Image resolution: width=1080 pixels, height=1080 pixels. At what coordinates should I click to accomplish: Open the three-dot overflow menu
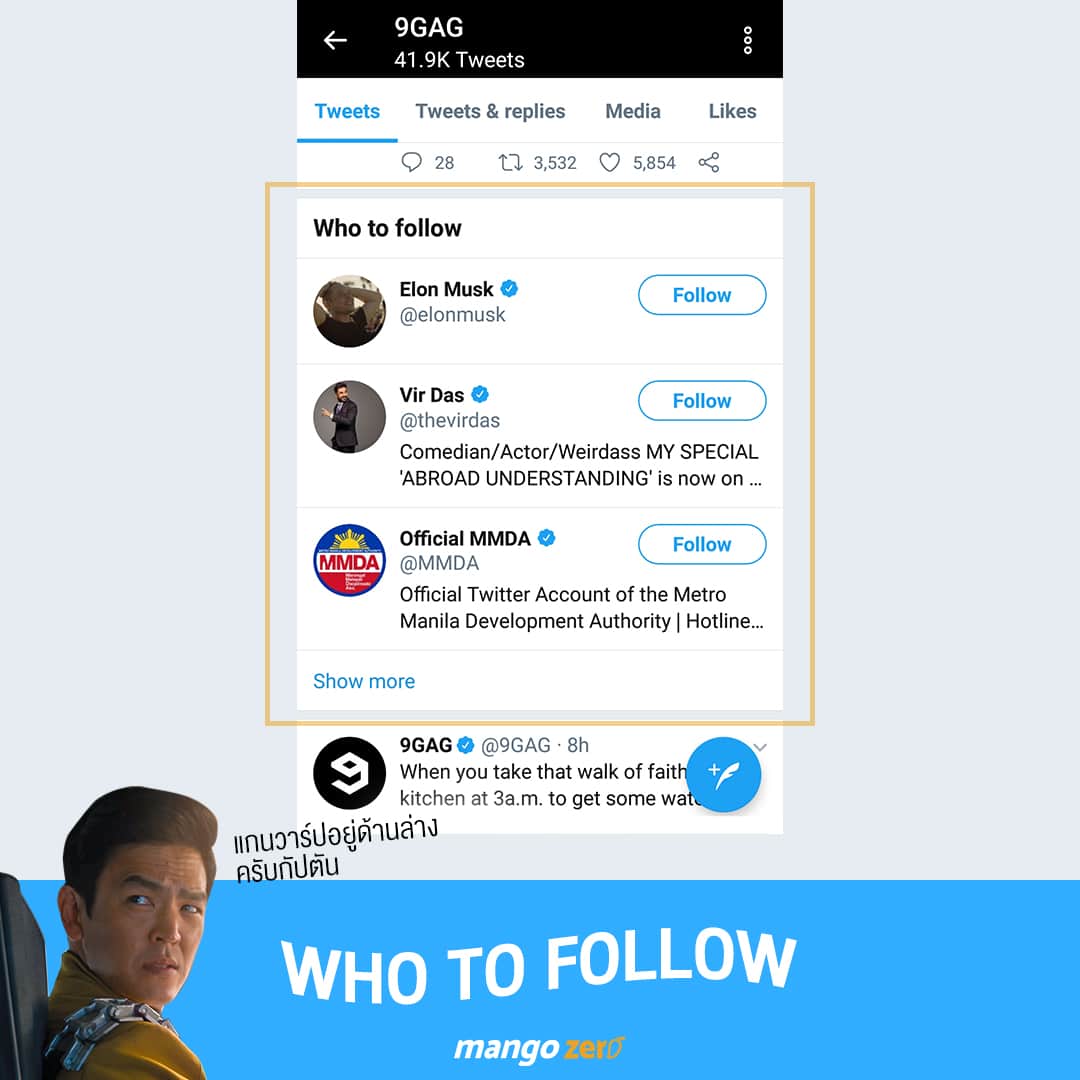(747, 41)
